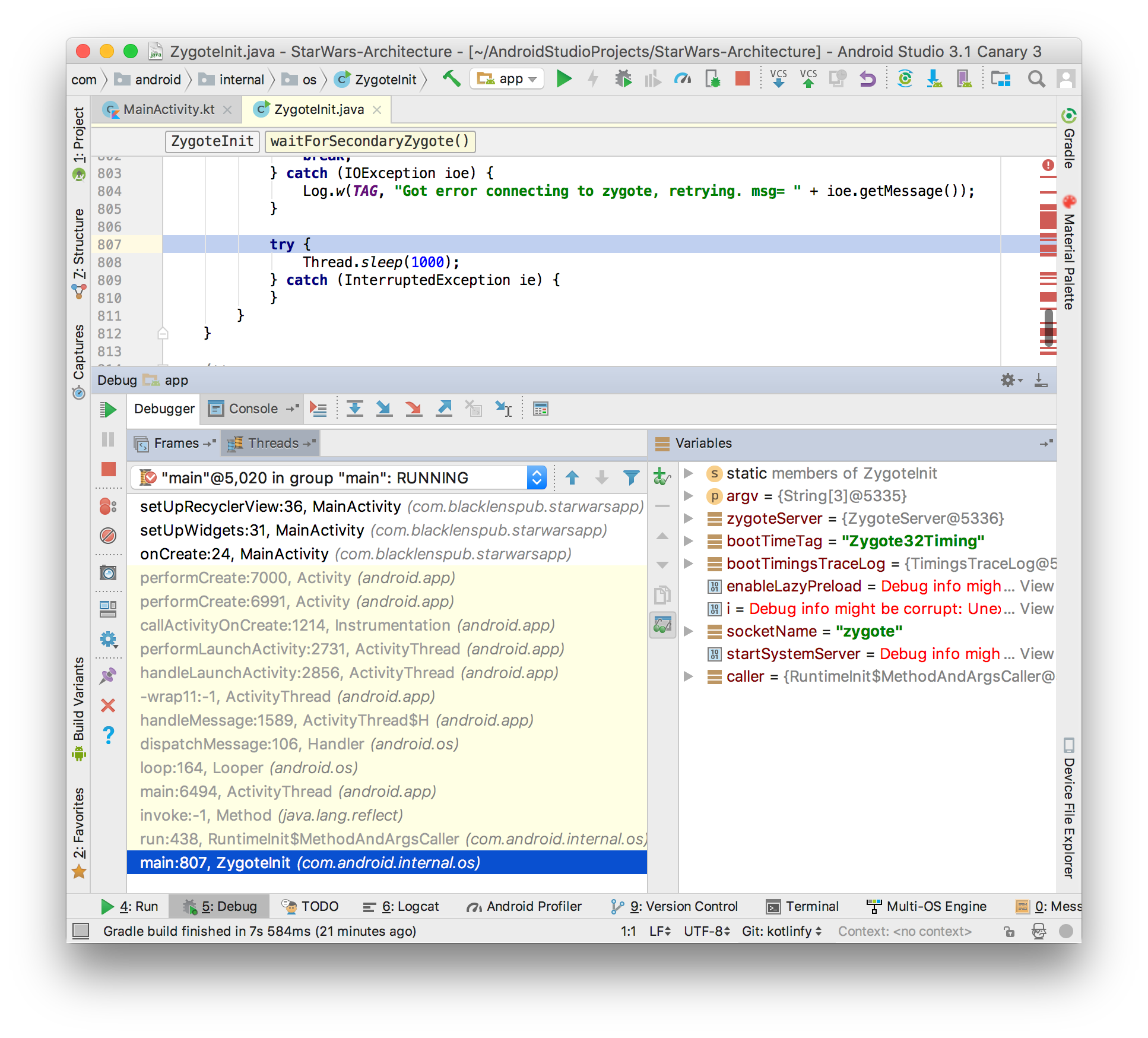Toggle show watches glasses icon
1148x1038 pixels.
pos(662,625)
